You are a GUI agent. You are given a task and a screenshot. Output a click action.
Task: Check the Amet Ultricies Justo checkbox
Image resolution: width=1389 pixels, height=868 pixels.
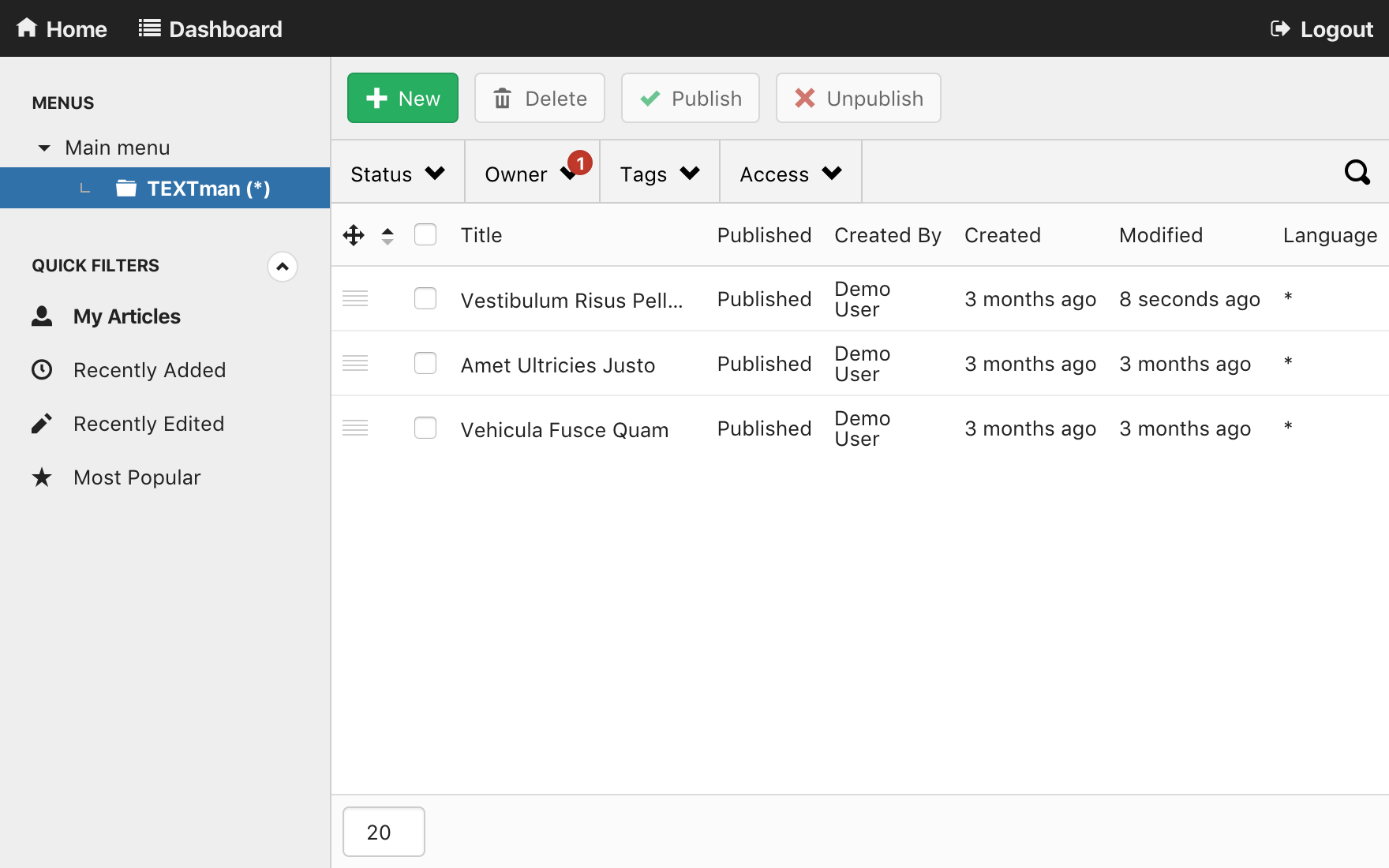tap(425, 363)
